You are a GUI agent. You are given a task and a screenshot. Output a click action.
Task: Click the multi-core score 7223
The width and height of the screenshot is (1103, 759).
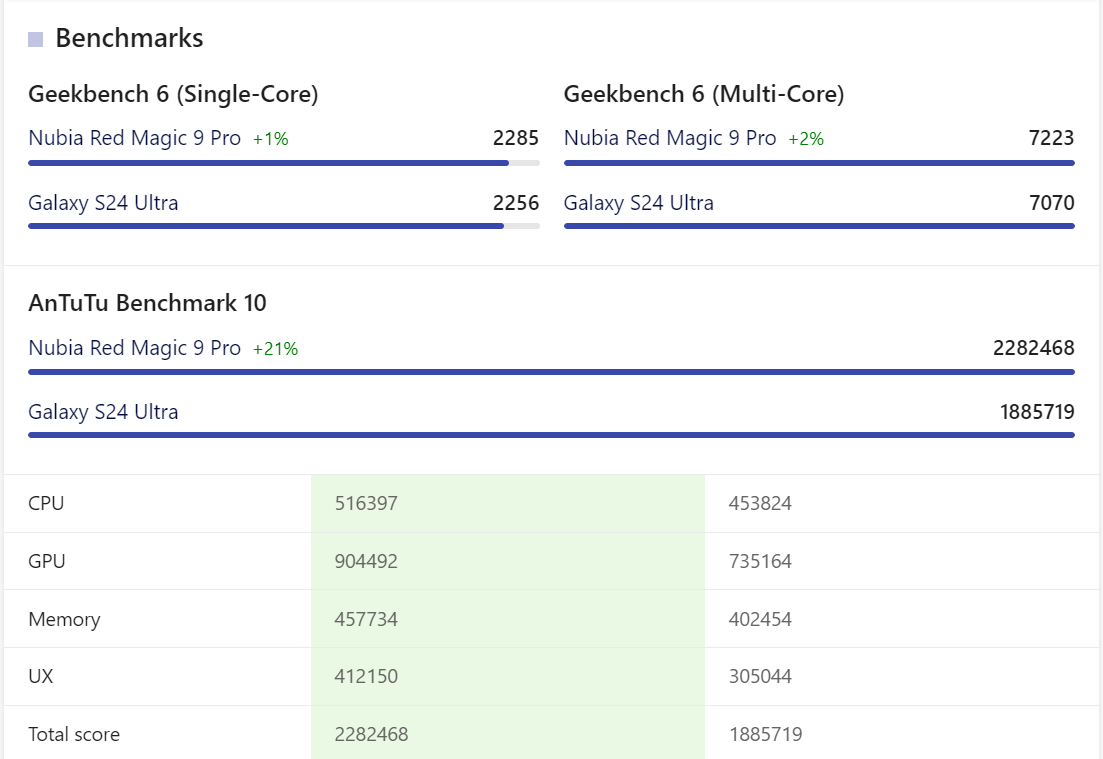click(x=1052, y=138)
